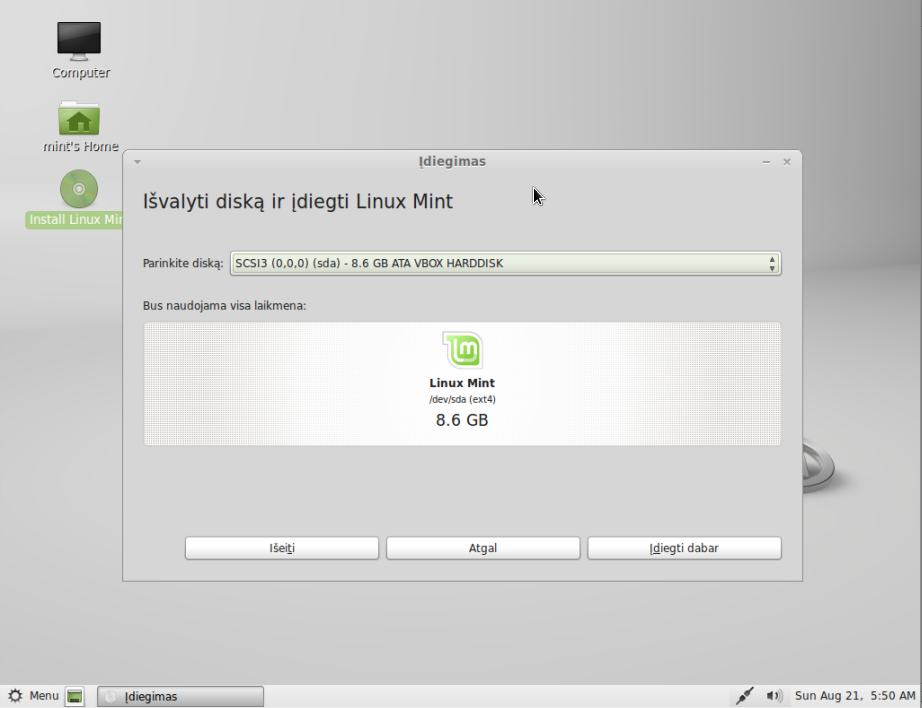Screen dimensions: 922x708
Task: Open the Menu gear icon in panel
Action: pyautogui.click(x=15, y=696)
